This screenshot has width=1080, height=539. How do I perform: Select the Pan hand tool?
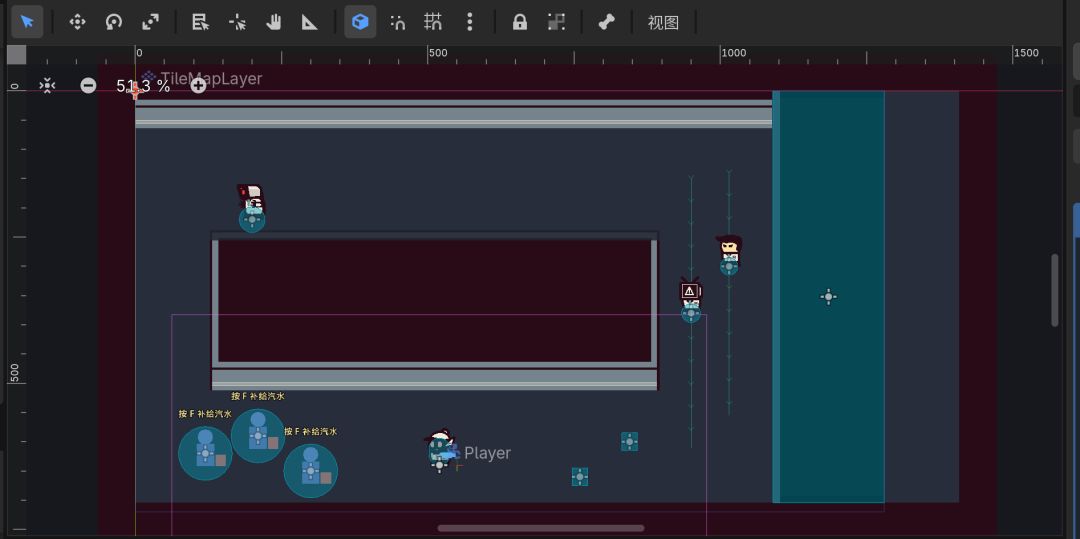tap(273, 22)
